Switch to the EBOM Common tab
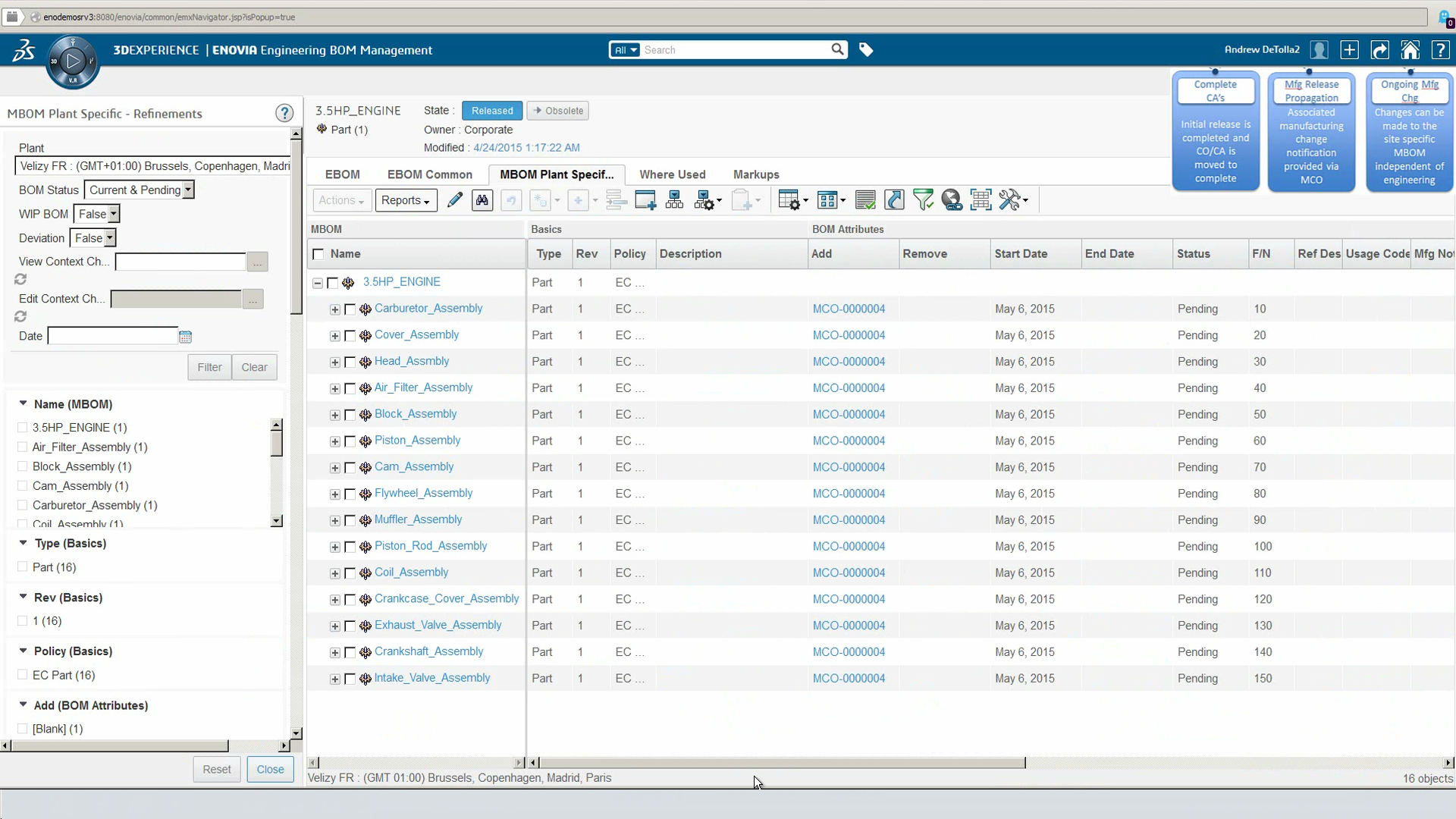The width and height of the screenshot is (1456, 819). pos(430,174)
